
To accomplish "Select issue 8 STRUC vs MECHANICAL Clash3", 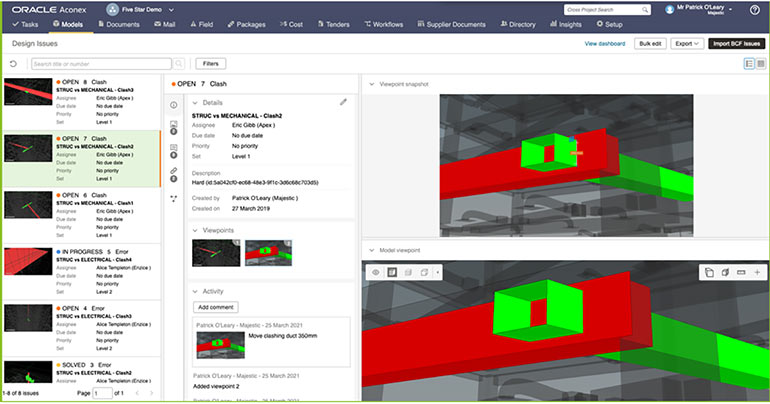I will pos(82,102).
